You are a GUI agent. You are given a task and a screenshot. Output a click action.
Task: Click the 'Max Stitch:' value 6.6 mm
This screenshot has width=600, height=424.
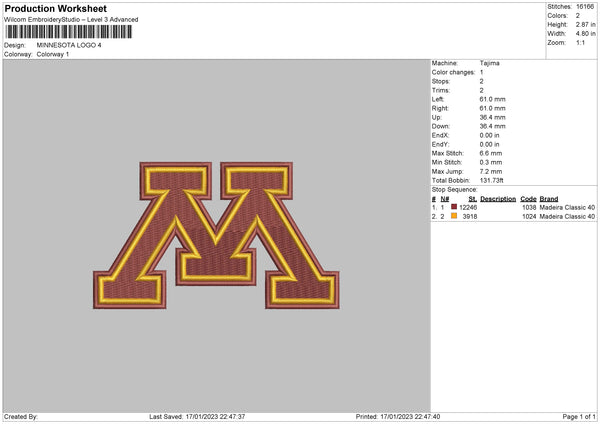tap(491, 153)
